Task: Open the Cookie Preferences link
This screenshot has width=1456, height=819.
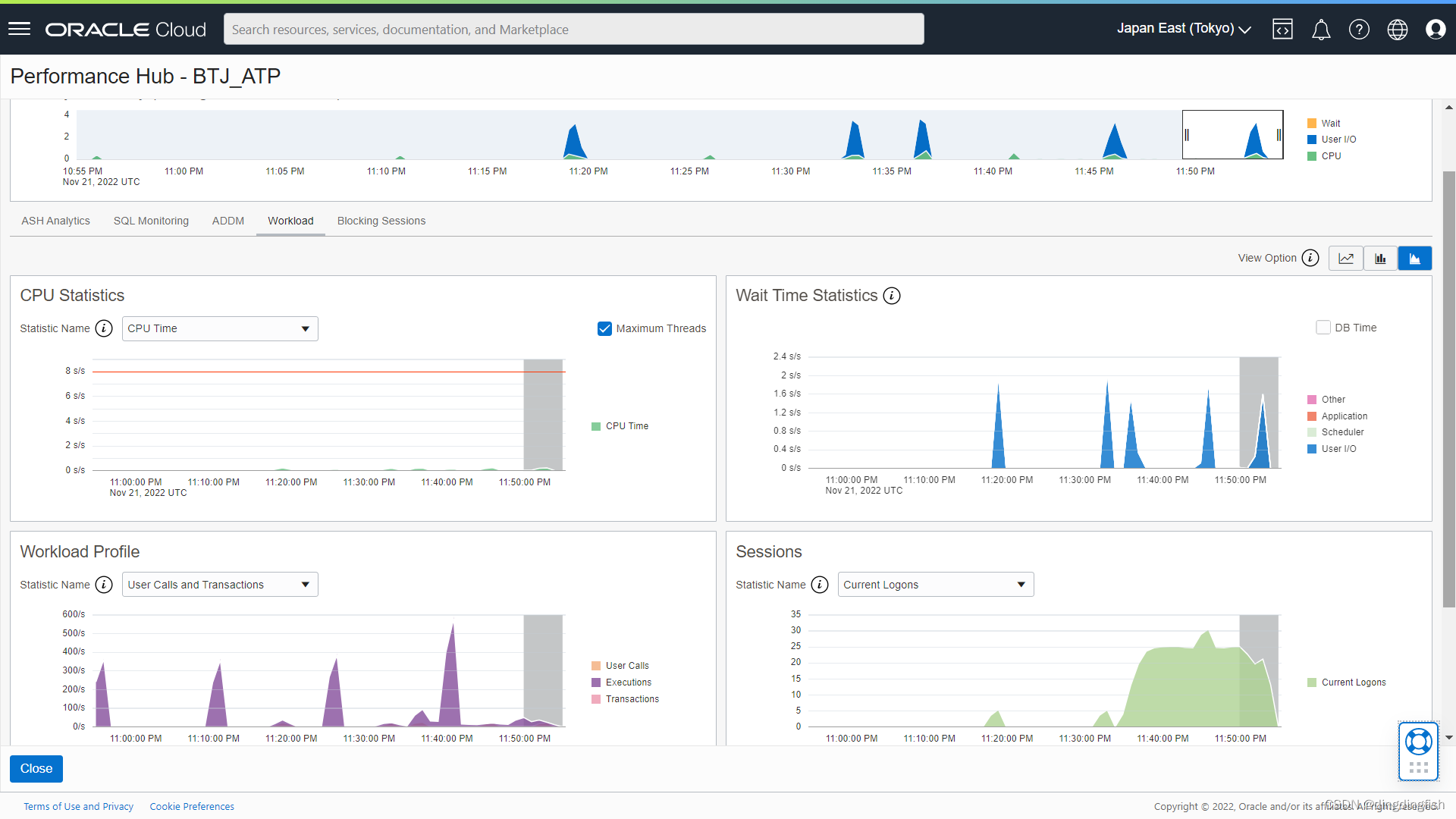Action: click(192, 806)
